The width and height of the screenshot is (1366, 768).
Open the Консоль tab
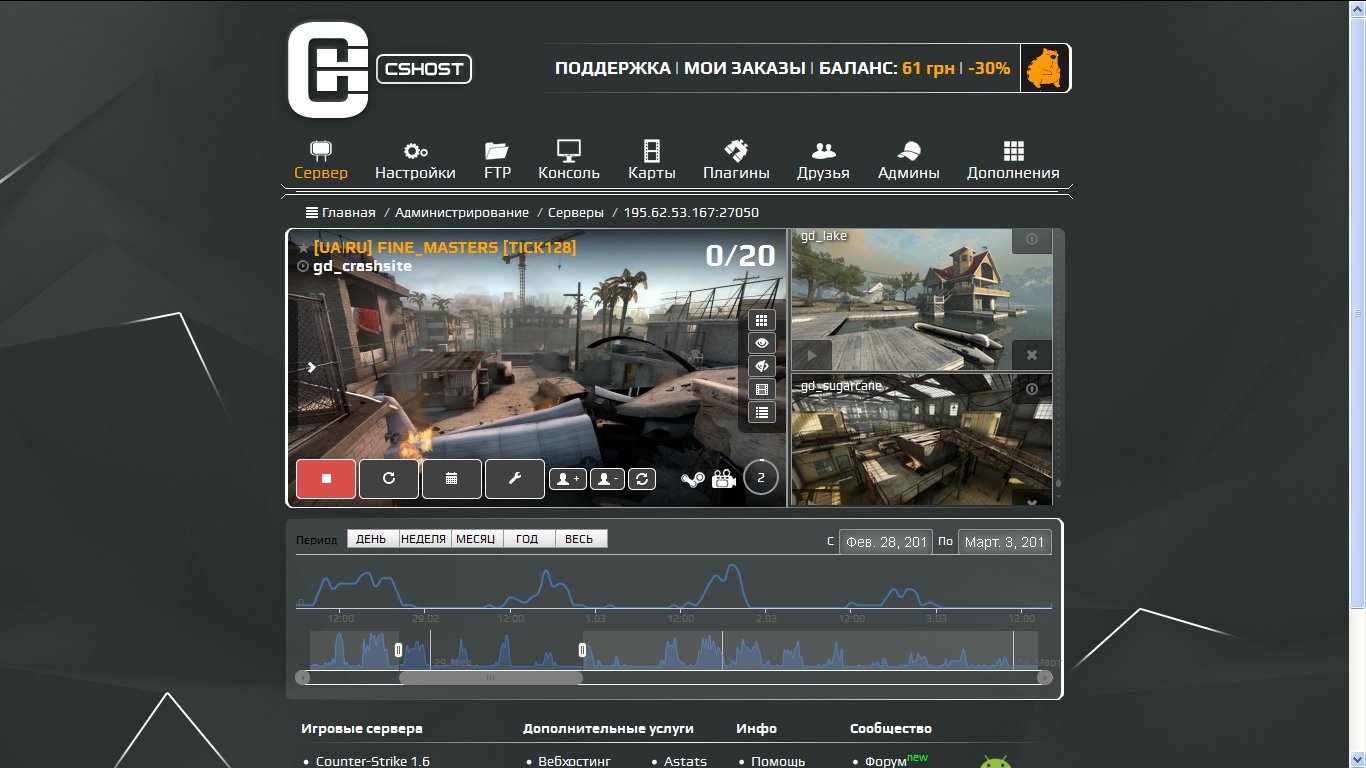tap(569, 160)
